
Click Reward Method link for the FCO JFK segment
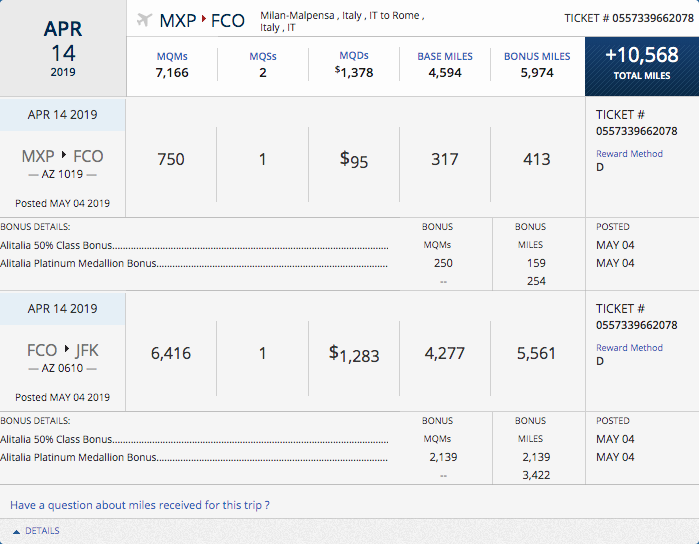point(629,348)
